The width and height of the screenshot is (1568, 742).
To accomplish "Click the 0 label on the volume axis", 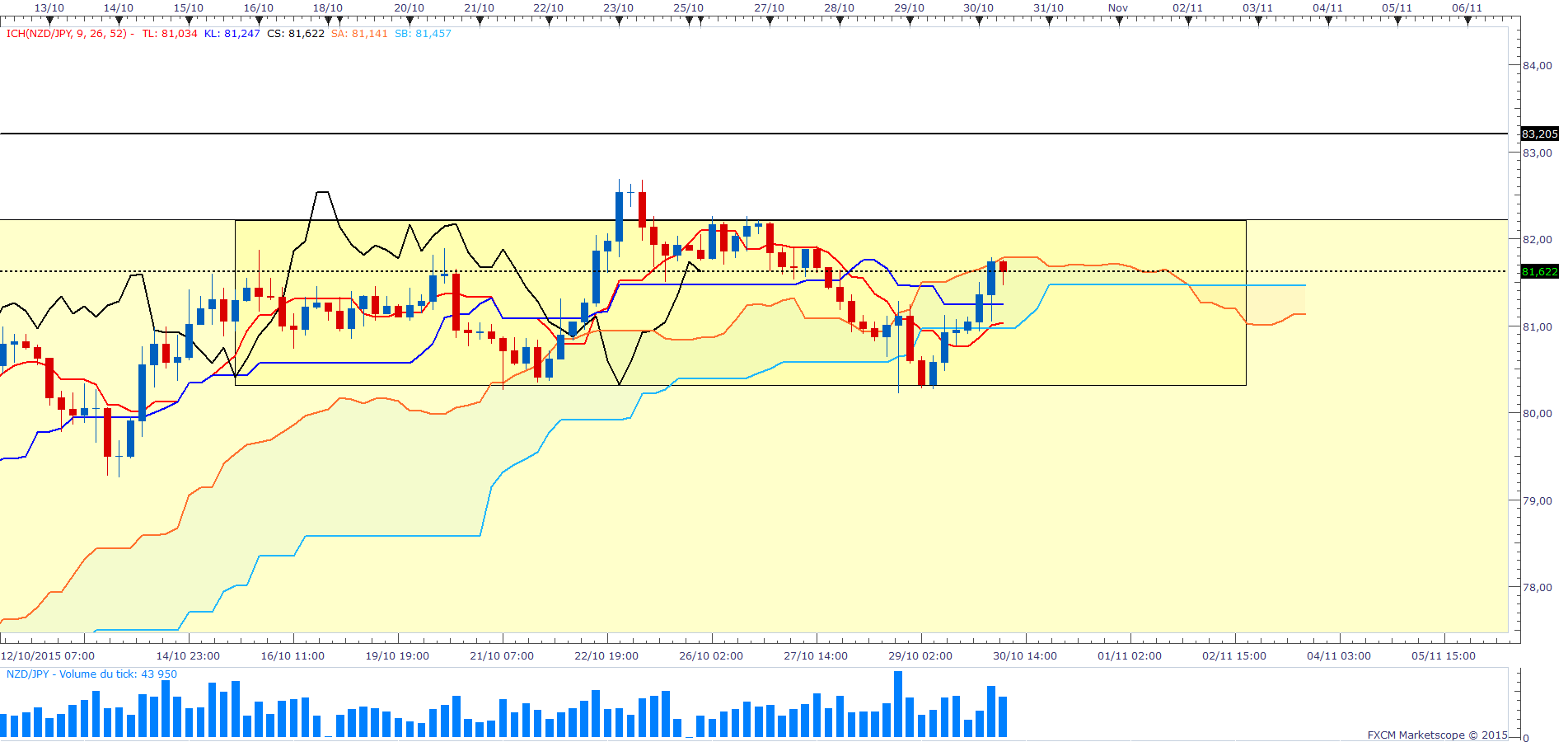I will 1526,737.
